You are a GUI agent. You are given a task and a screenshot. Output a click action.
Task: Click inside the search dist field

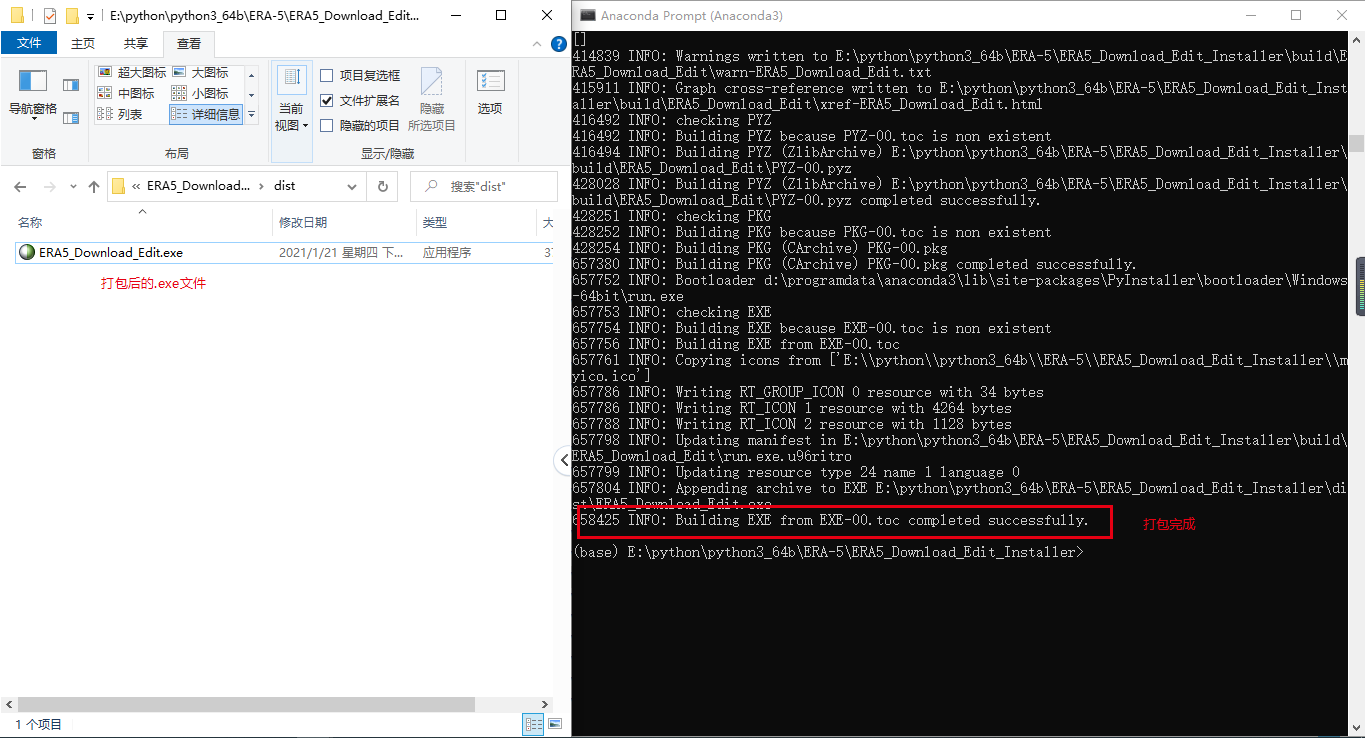pos(480,186)
